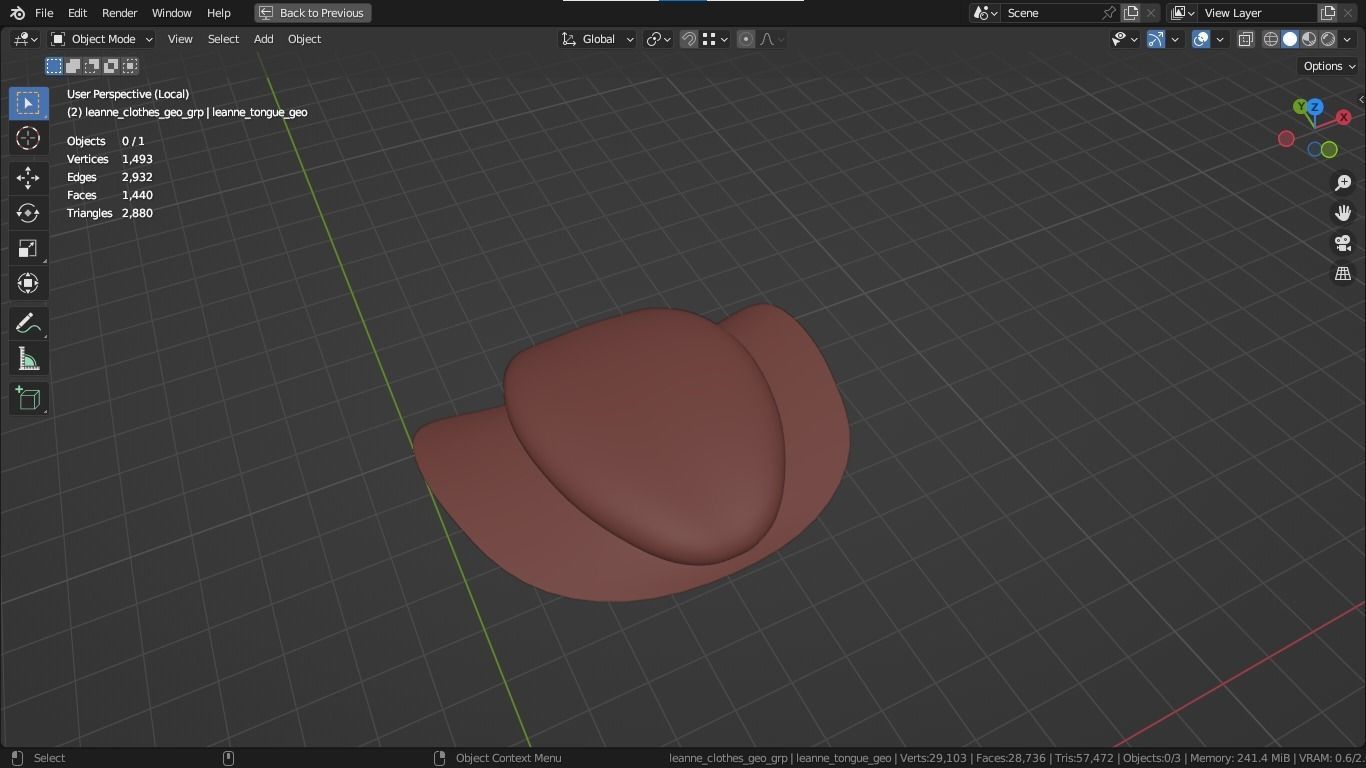Switch to rendered viewport shading
Screen dimensions: 1366x768
(1328, 39)
